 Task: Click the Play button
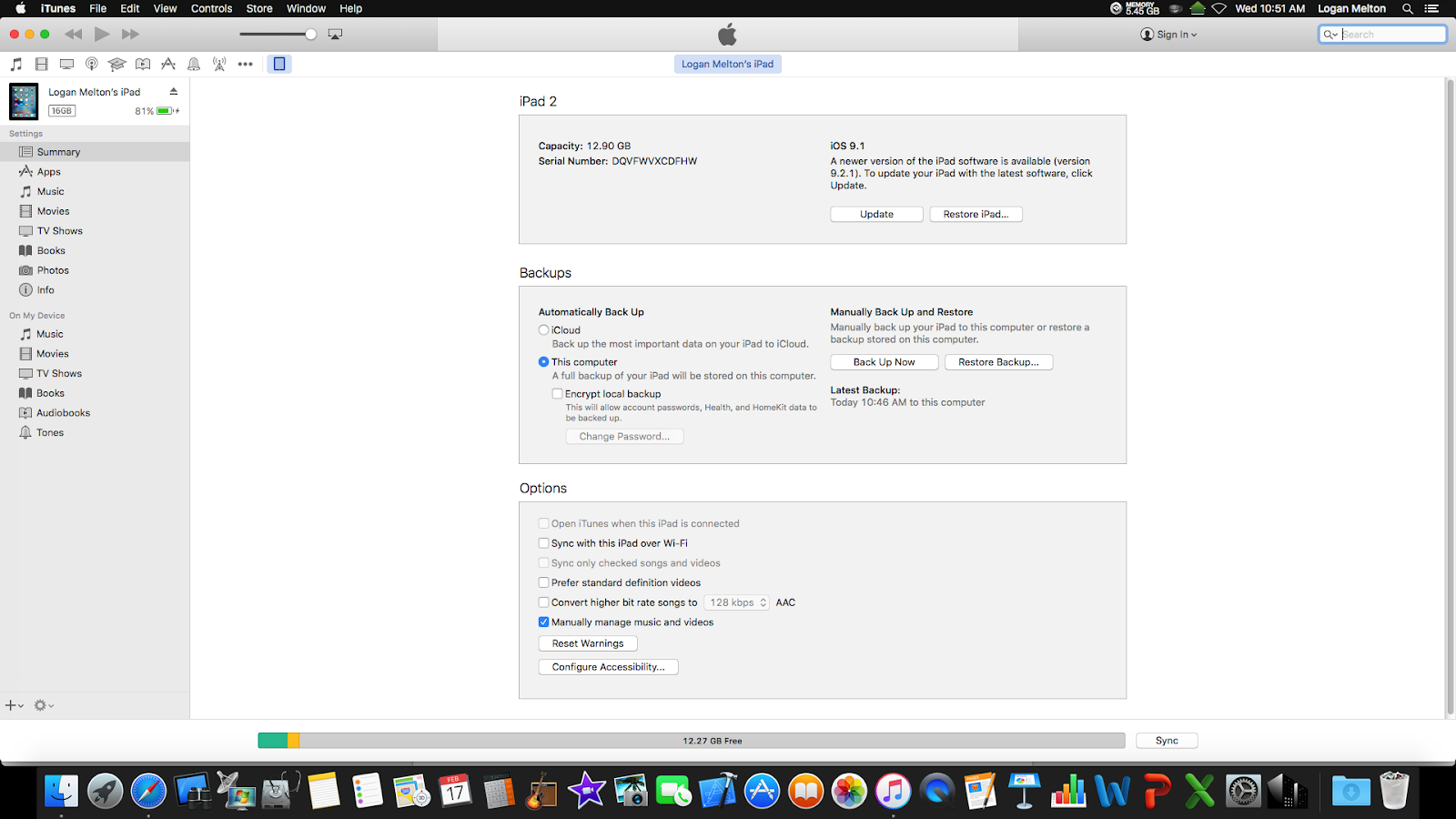click(x=102, y=34)
